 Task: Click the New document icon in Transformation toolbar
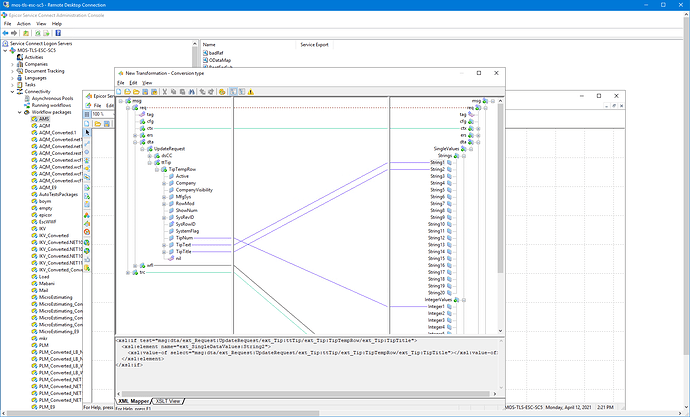[119, 91]
